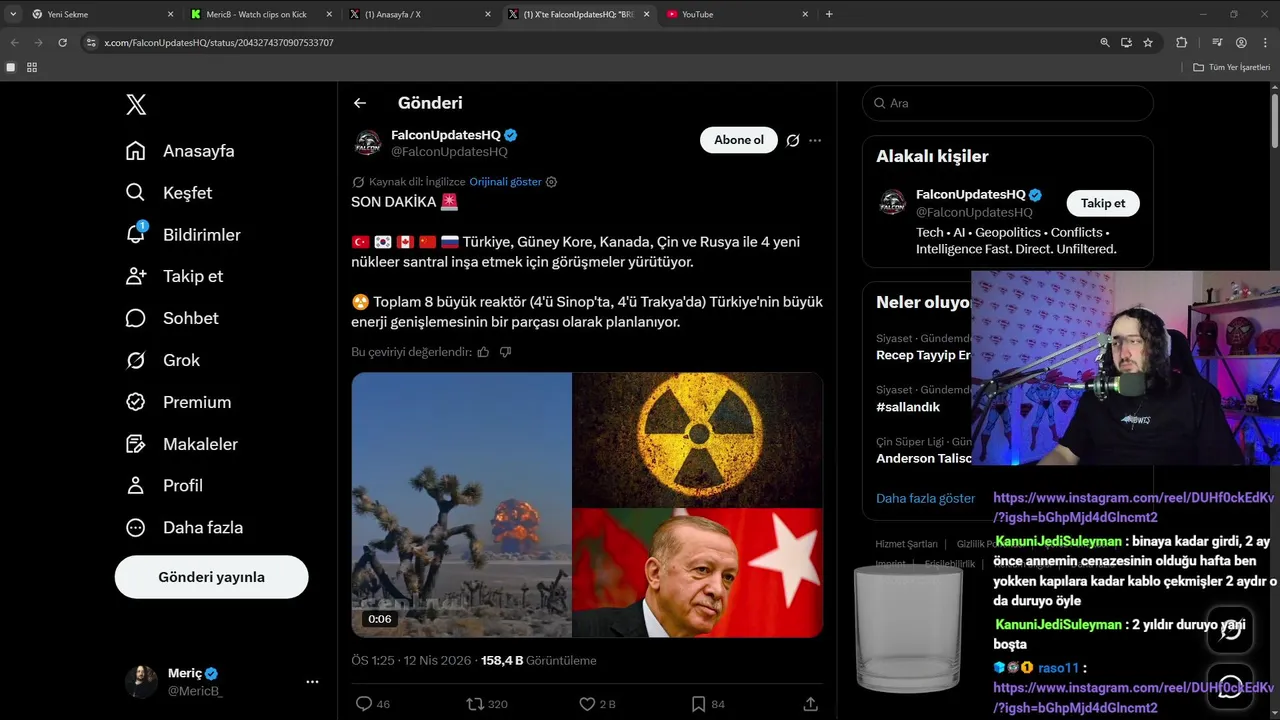
Task: Go back with arrow beside Gönderi
Action: pyautogui.click(x=360, y=103)
